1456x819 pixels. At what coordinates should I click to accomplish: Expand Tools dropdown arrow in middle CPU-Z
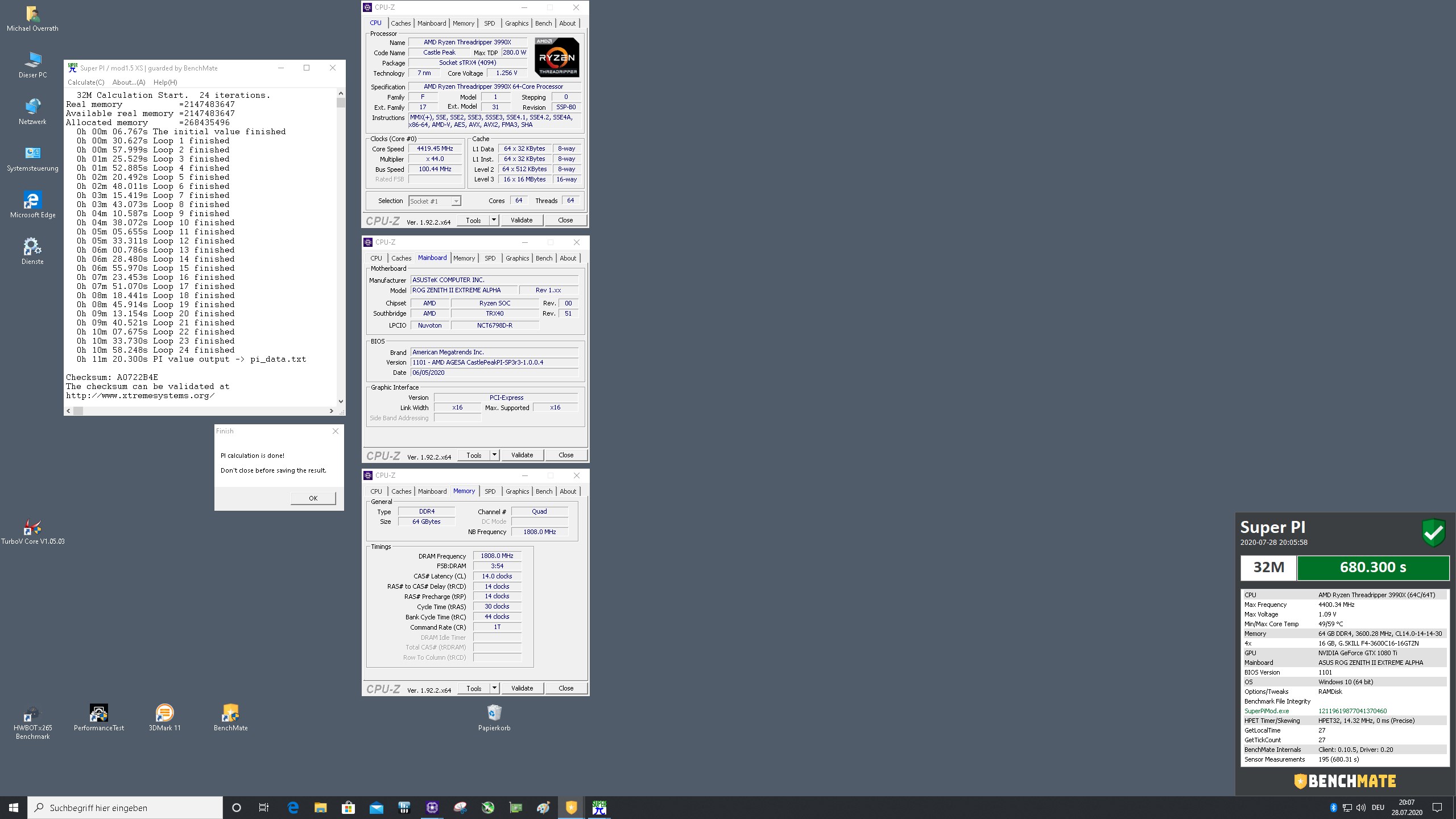(x=494, y=455)
